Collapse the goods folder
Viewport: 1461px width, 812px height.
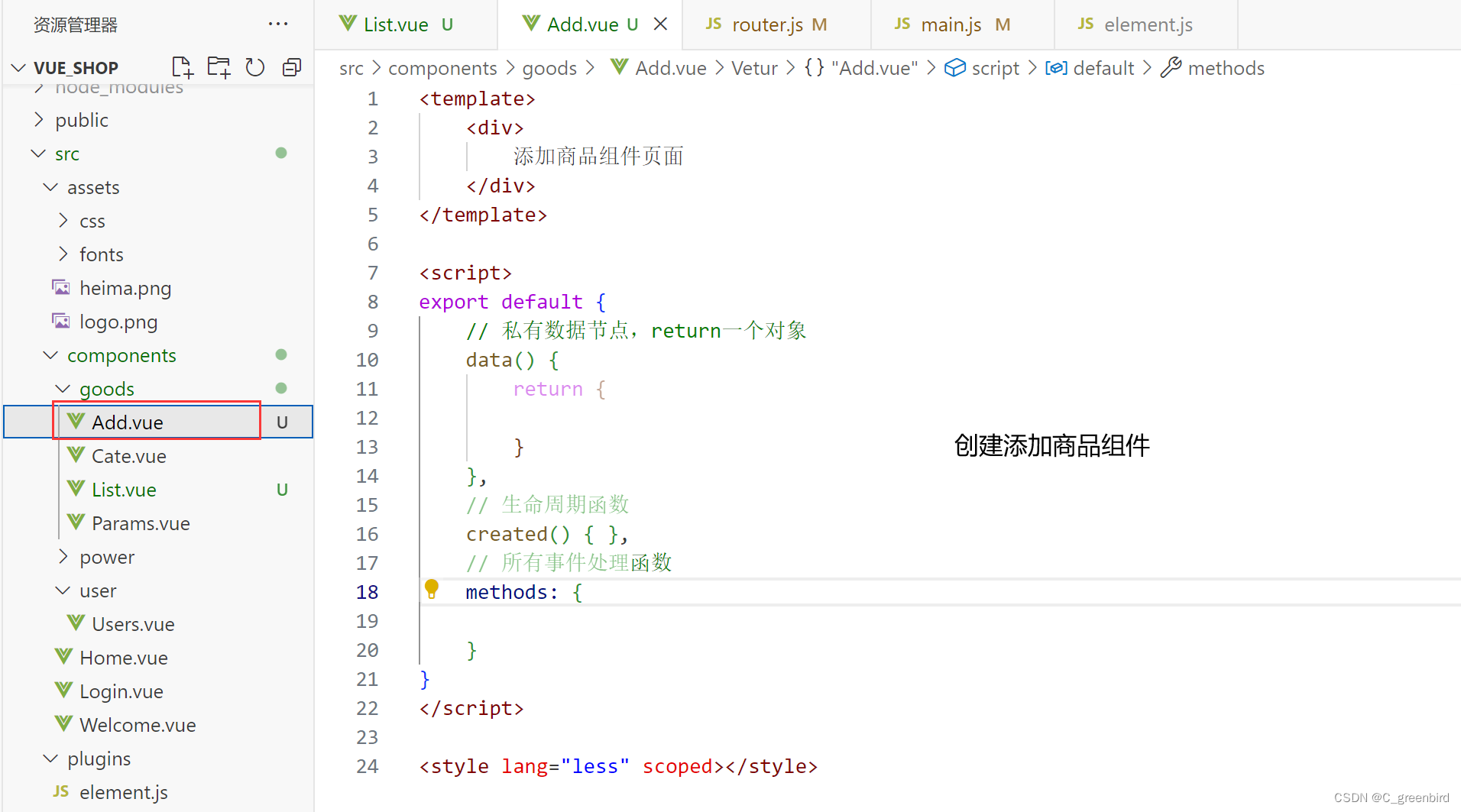[63, 389]
